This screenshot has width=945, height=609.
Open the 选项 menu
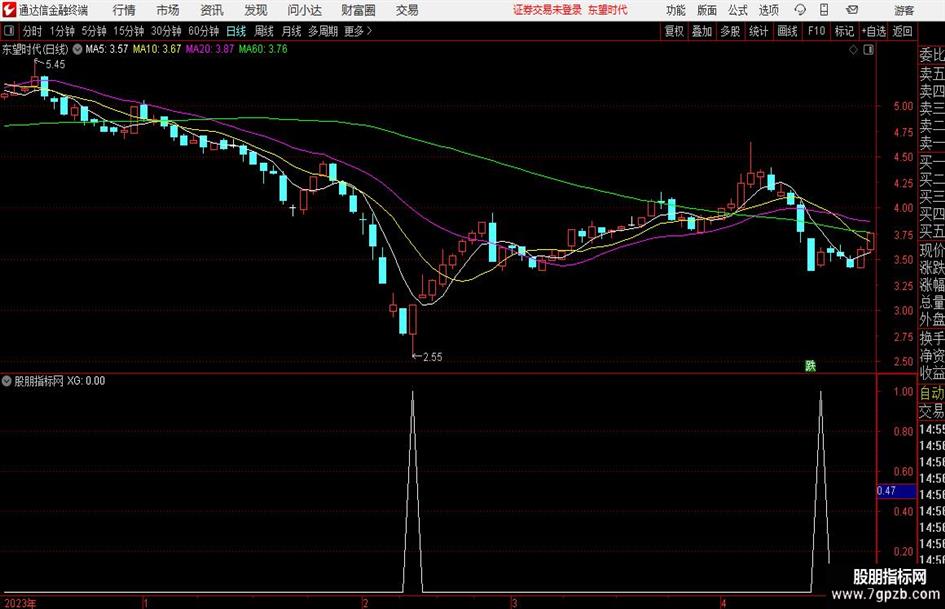(x=768, y=10)
